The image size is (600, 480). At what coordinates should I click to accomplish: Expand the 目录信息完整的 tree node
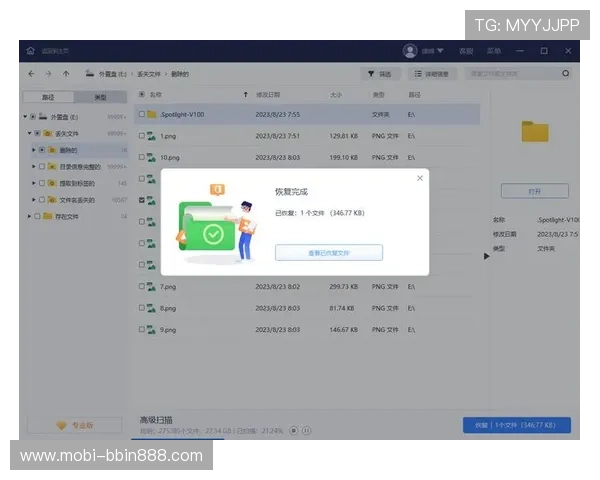pyautogui.click(x=34, y=167)
